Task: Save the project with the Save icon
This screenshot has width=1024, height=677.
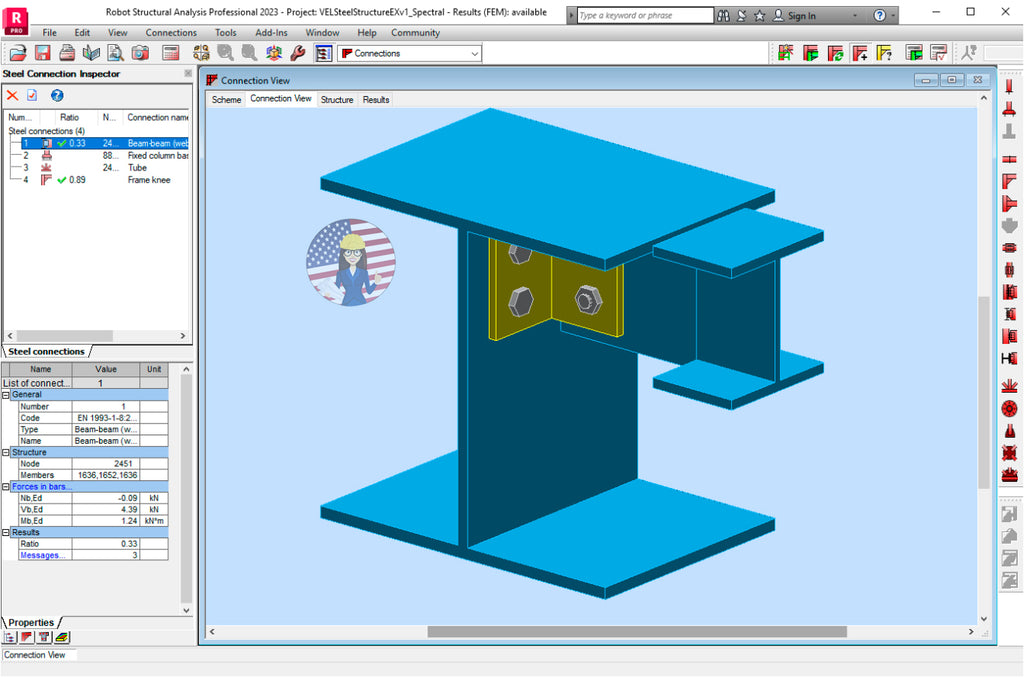Action: click(x=43, y=51)
